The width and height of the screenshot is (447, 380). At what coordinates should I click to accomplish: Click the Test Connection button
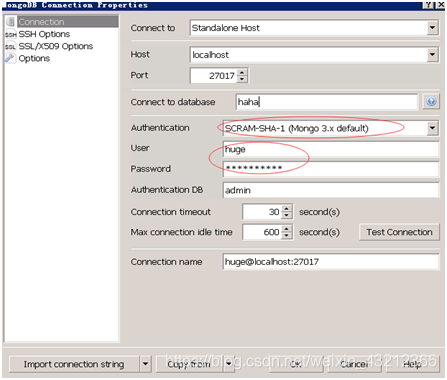coord(399,232)
